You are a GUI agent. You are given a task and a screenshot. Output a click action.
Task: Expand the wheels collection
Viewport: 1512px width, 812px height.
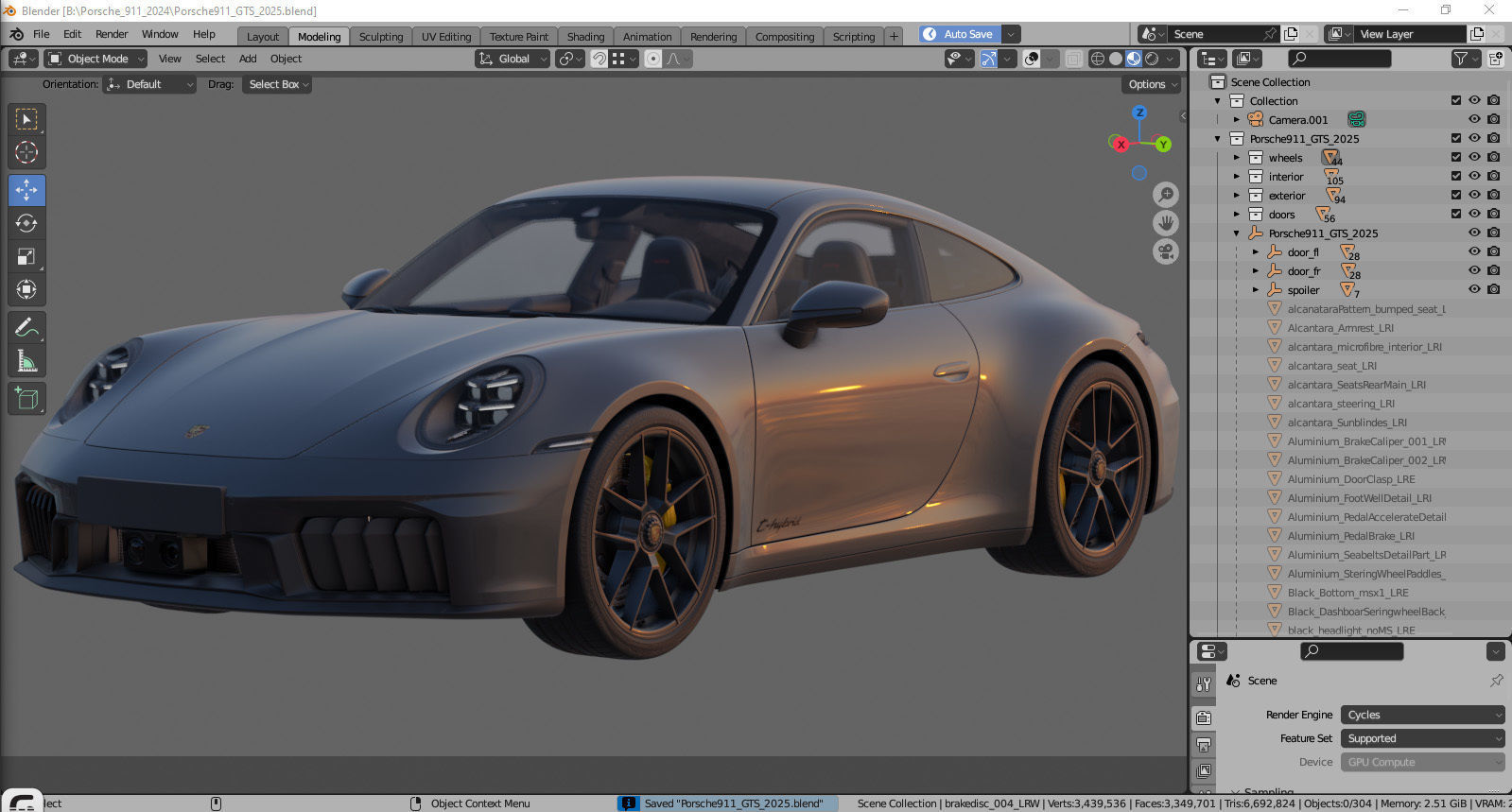click(x=1236, y=158)
